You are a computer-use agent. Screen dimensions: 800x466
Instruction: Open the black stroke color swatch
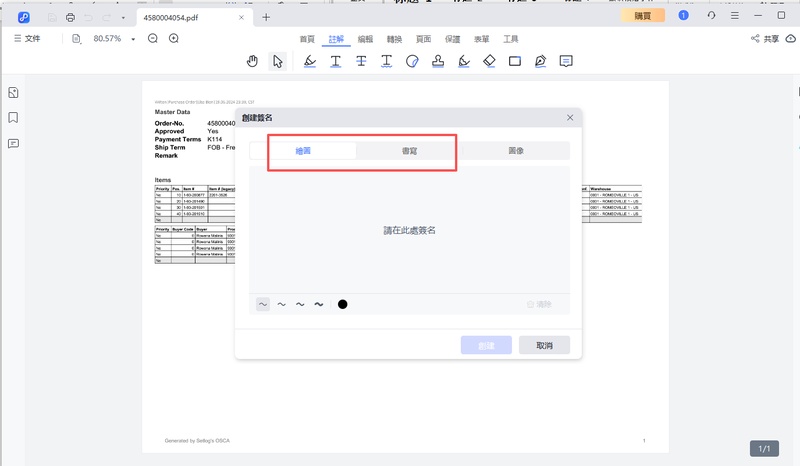tap(342, 304)
